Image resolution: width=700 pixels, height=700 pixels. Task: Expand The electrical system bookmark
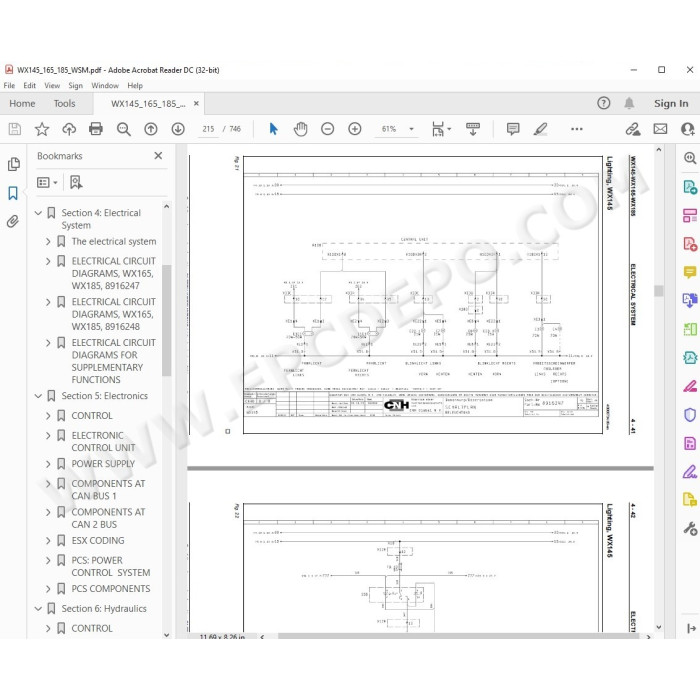pyautogui.click(x=48, y=242)
